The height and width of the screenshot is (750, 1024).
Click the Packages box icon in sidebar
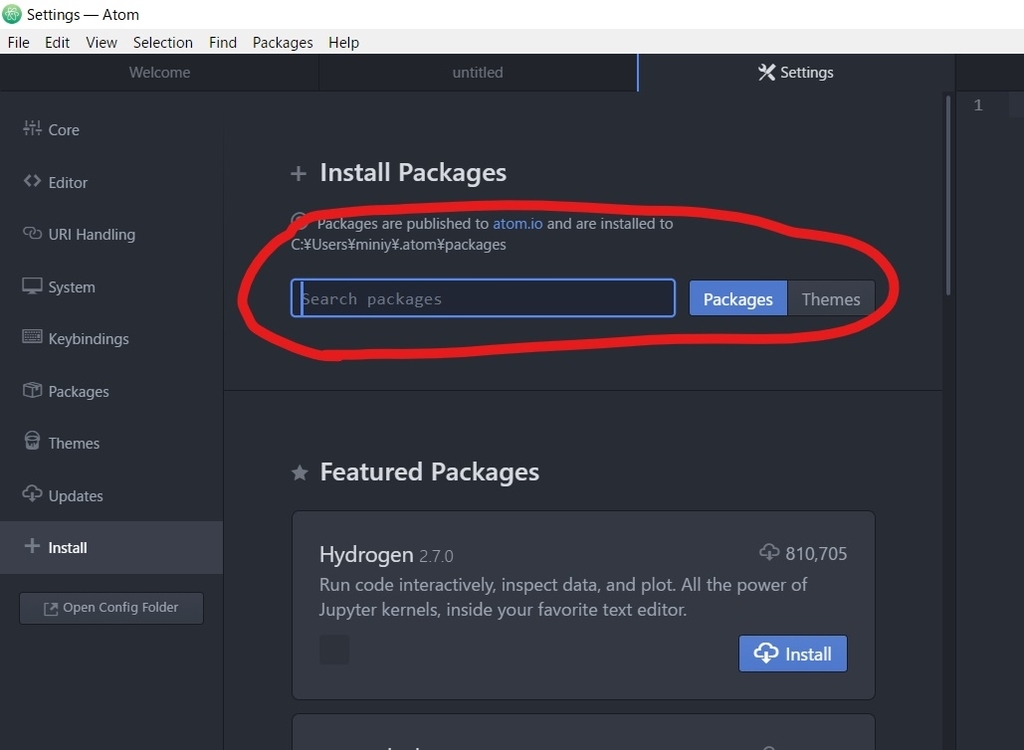[x=32, y=391]
